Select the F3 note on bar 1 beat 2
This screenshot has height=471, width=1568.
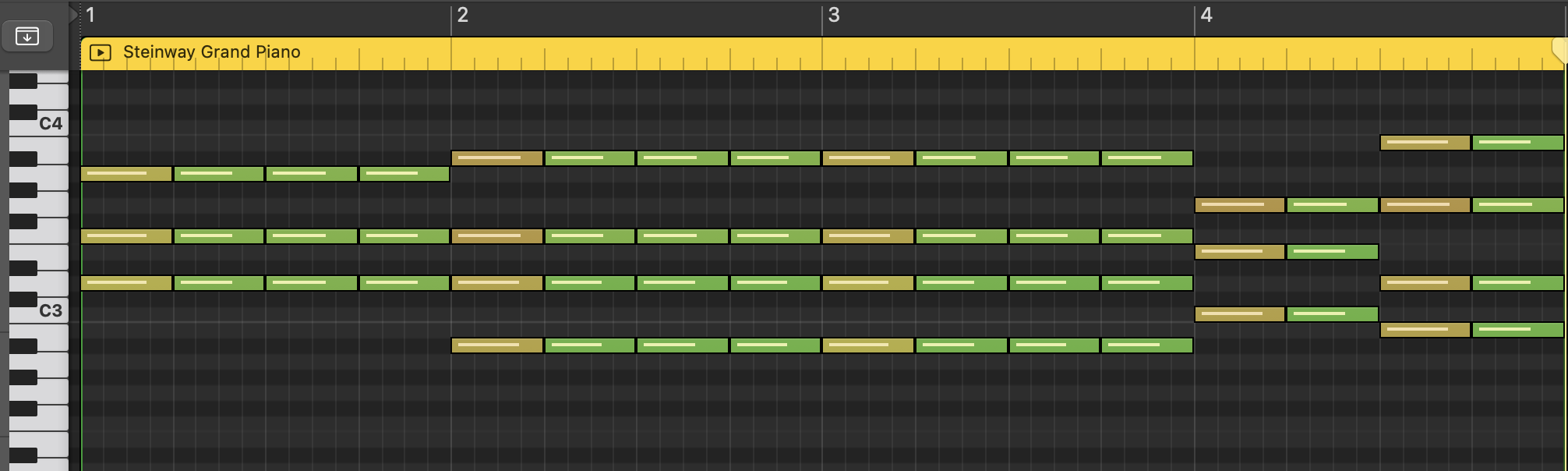coord(219,236)
